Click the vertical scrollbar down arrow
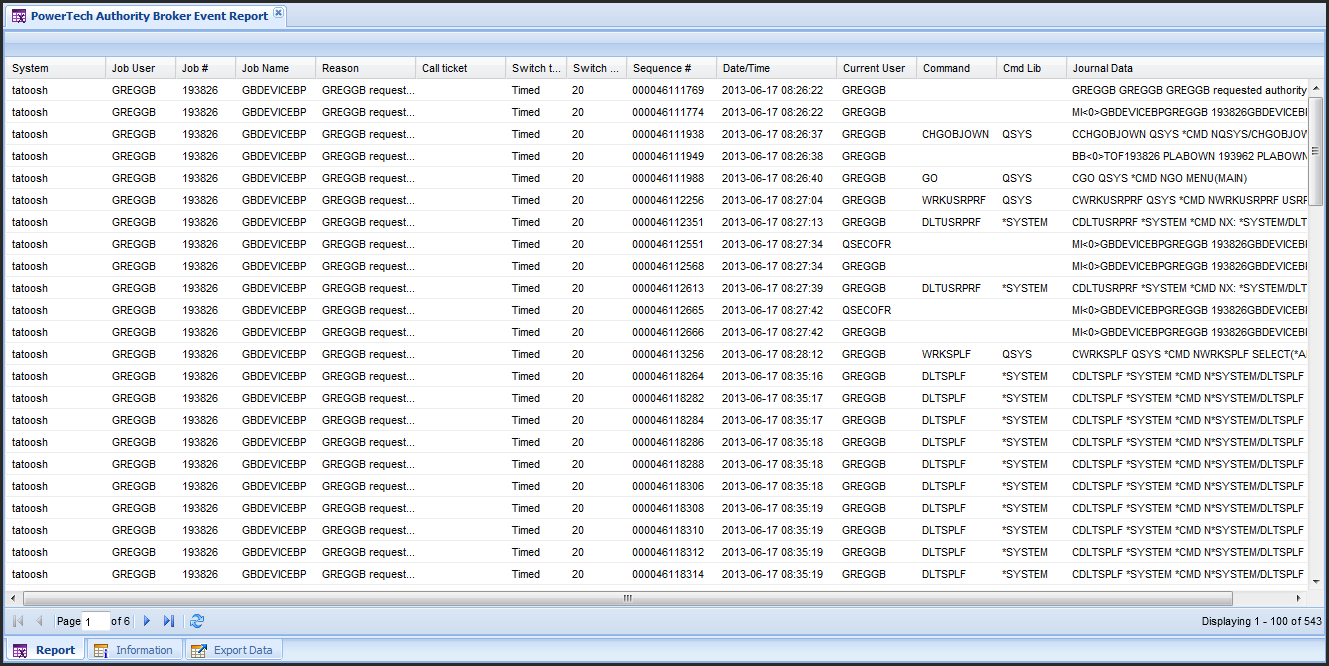 [1315, 580]
